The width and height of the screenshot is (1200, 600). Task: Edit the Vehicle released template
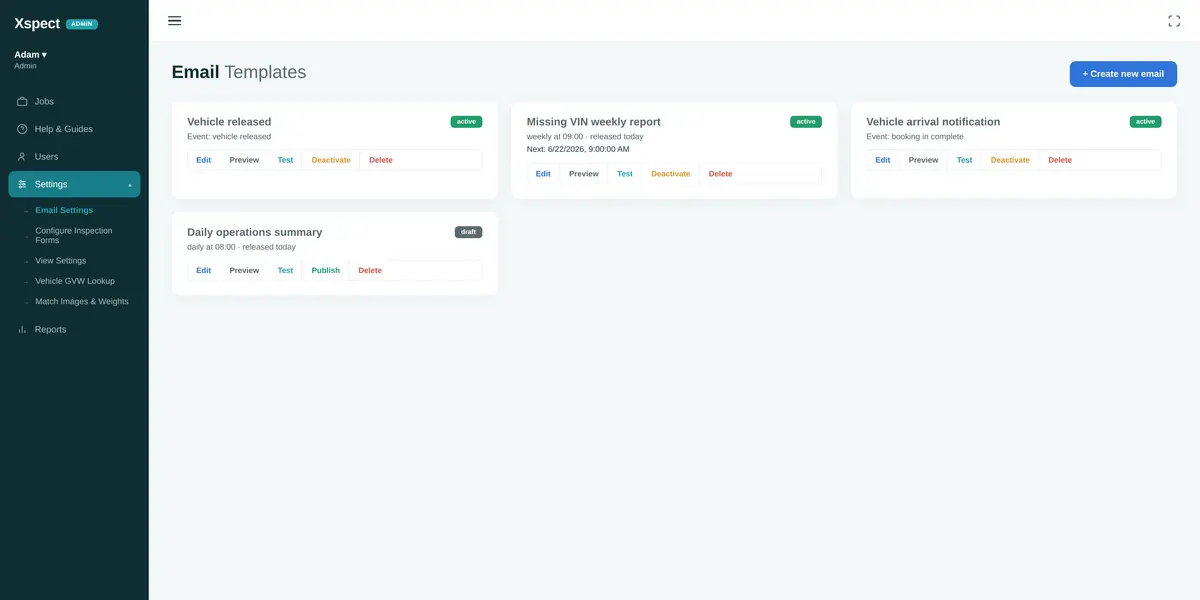coord(204,160)
